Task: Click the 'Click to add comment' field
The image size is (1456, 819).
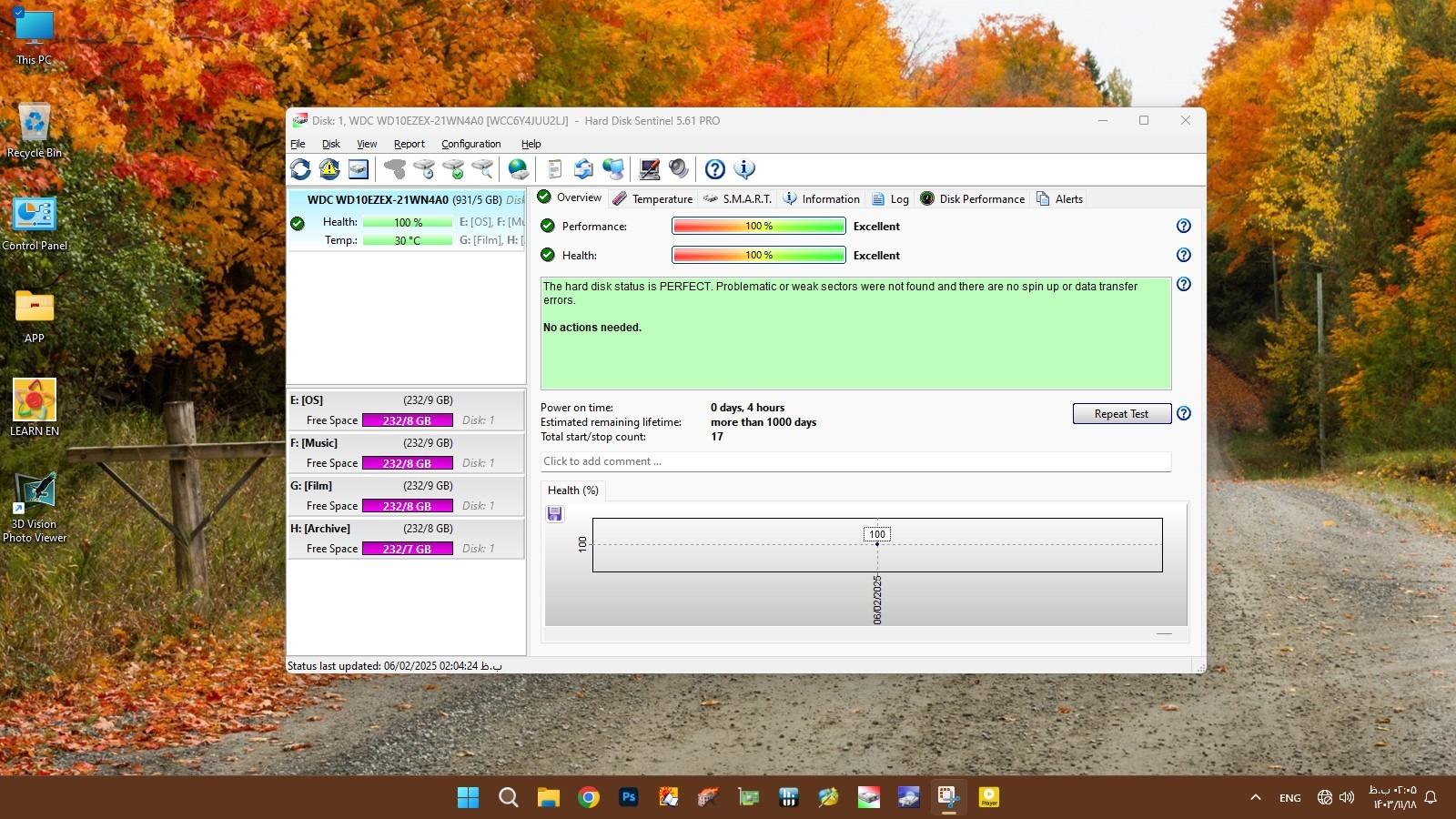Action: (854, 461)
